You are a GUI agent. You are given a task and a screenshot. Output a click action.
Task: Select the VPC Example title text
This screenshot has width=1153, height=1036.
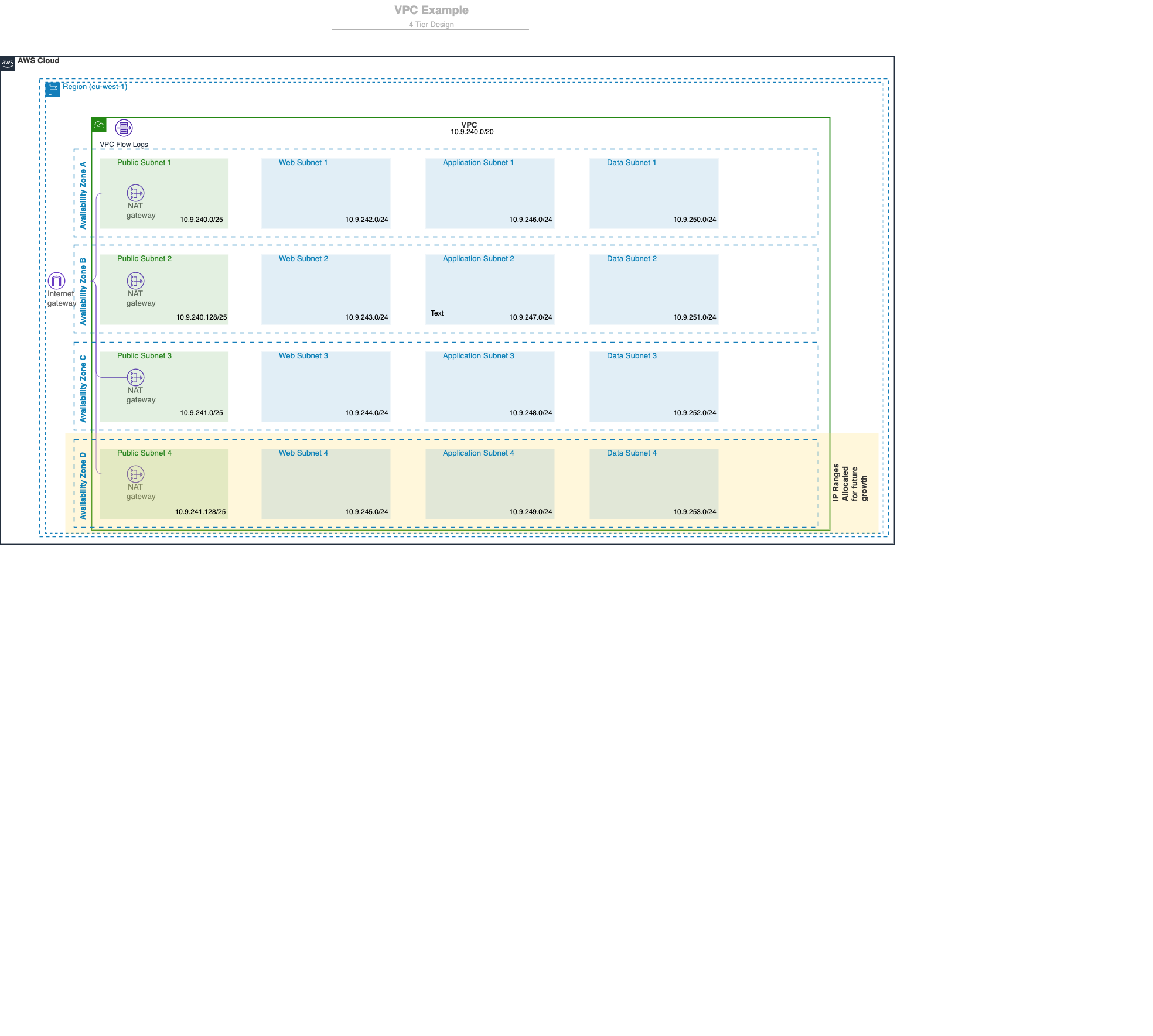click(x=431, y=11)
